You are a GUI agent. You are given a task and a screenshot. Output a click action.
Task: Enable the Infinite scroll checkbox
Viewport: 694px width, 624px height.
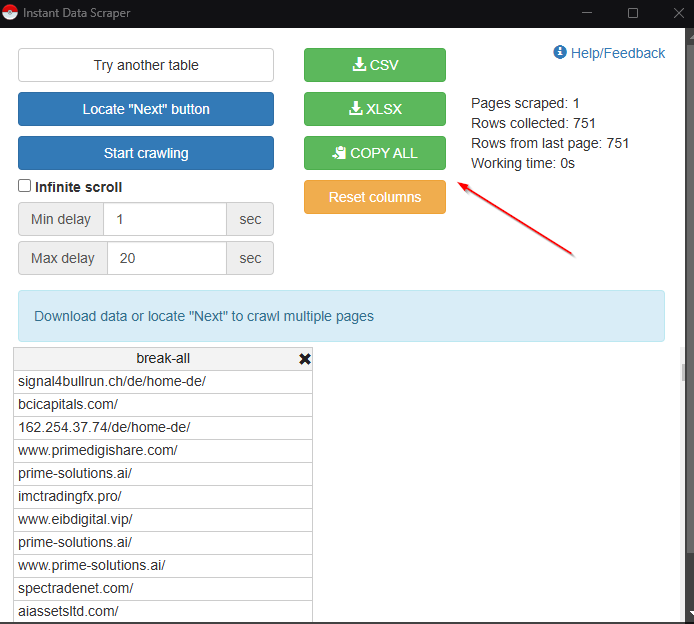click(24, 186)
